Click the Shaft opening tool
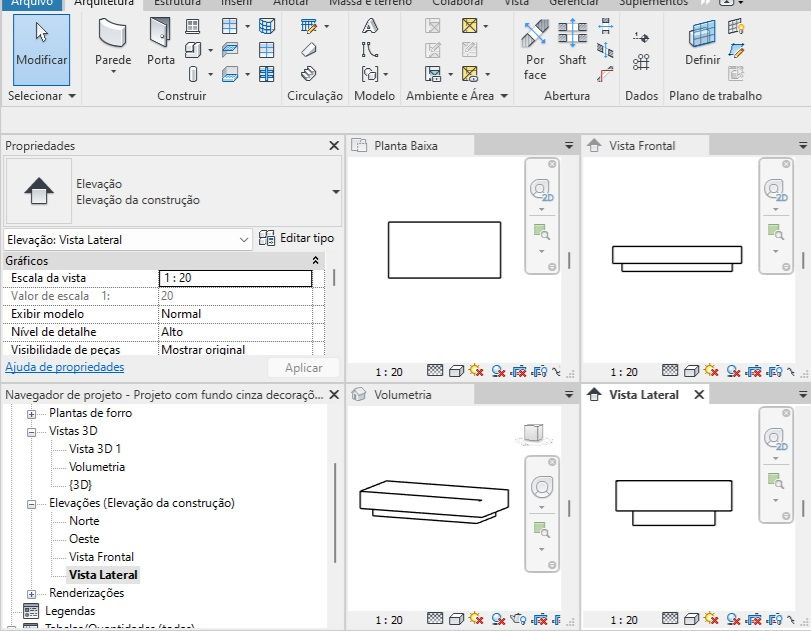The width and height of the screenshot is (811, 631). coord(572,42)
